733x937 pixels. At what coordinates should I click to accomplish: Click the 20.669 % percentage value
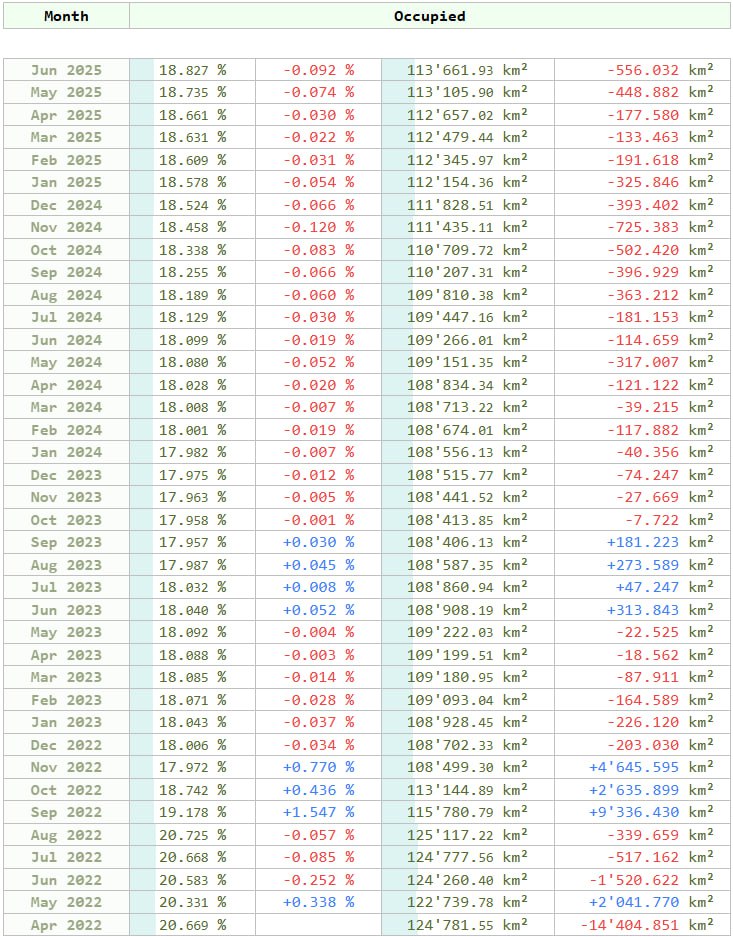192,925
